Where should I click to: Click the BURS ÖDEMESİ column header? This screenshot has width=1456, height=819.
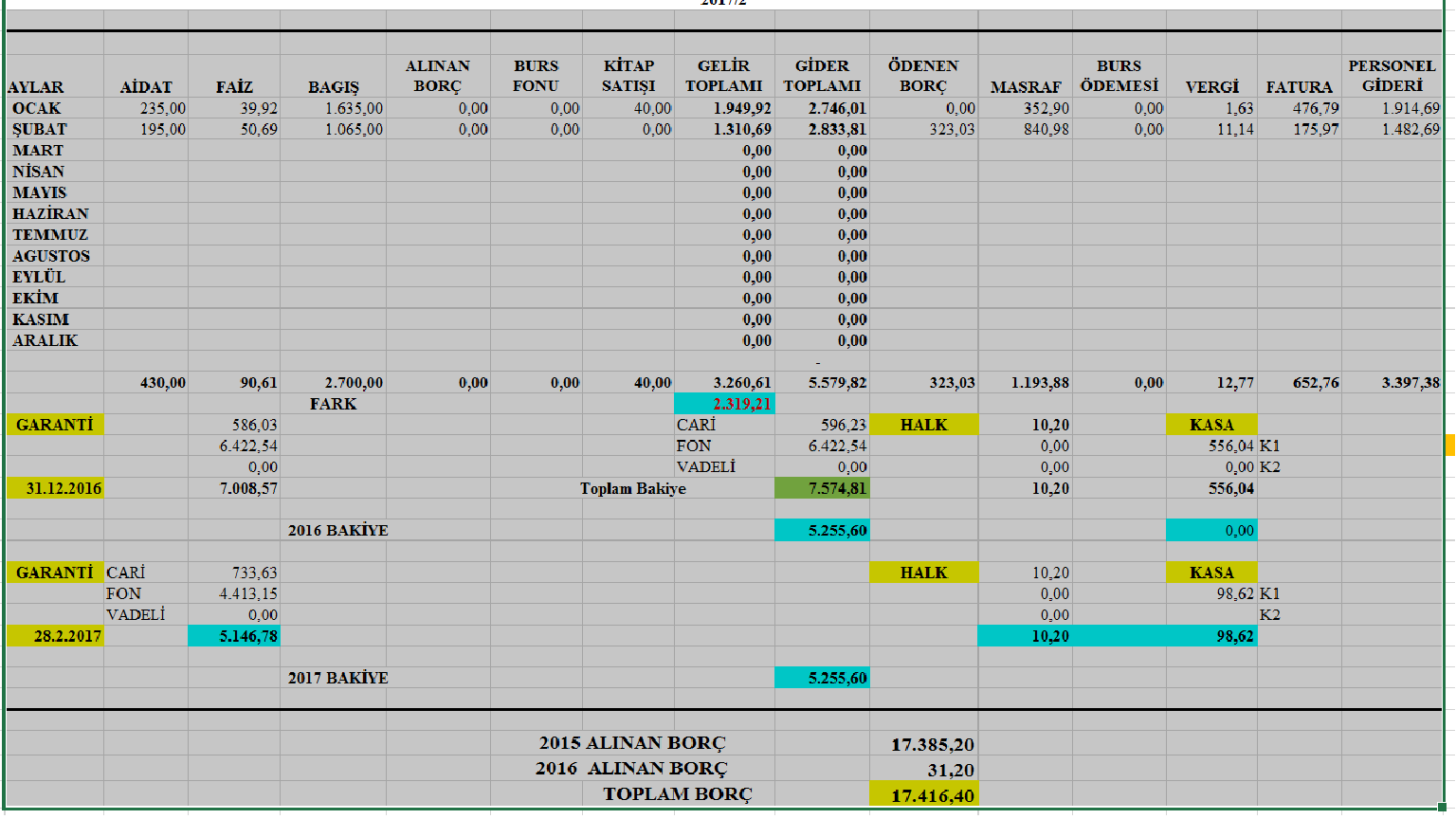click(1119, 76)
